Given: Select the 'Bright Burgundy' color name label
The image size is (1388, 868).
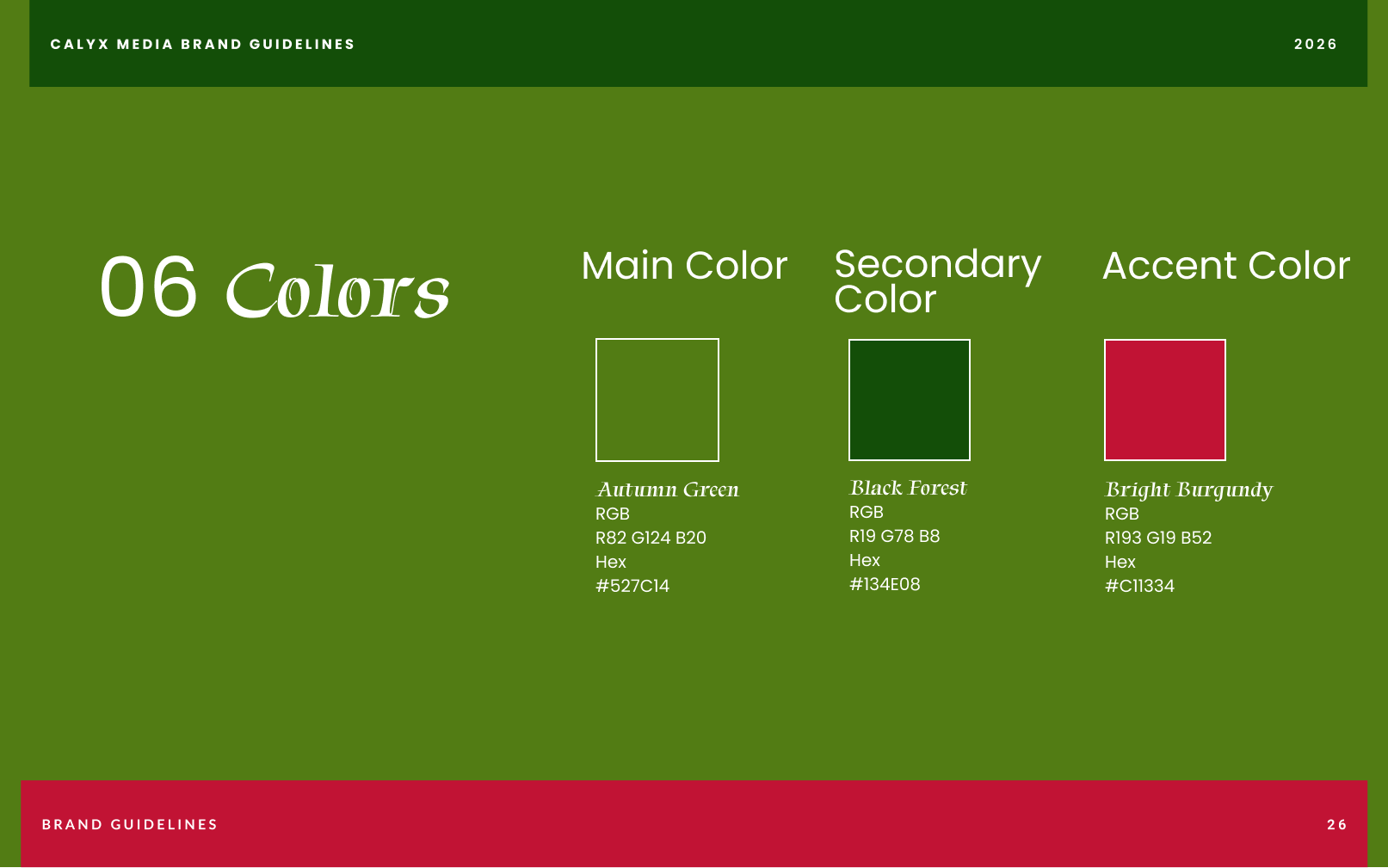Looking at the screenshot, I should pyautogui.click(x=1188, y=489).
